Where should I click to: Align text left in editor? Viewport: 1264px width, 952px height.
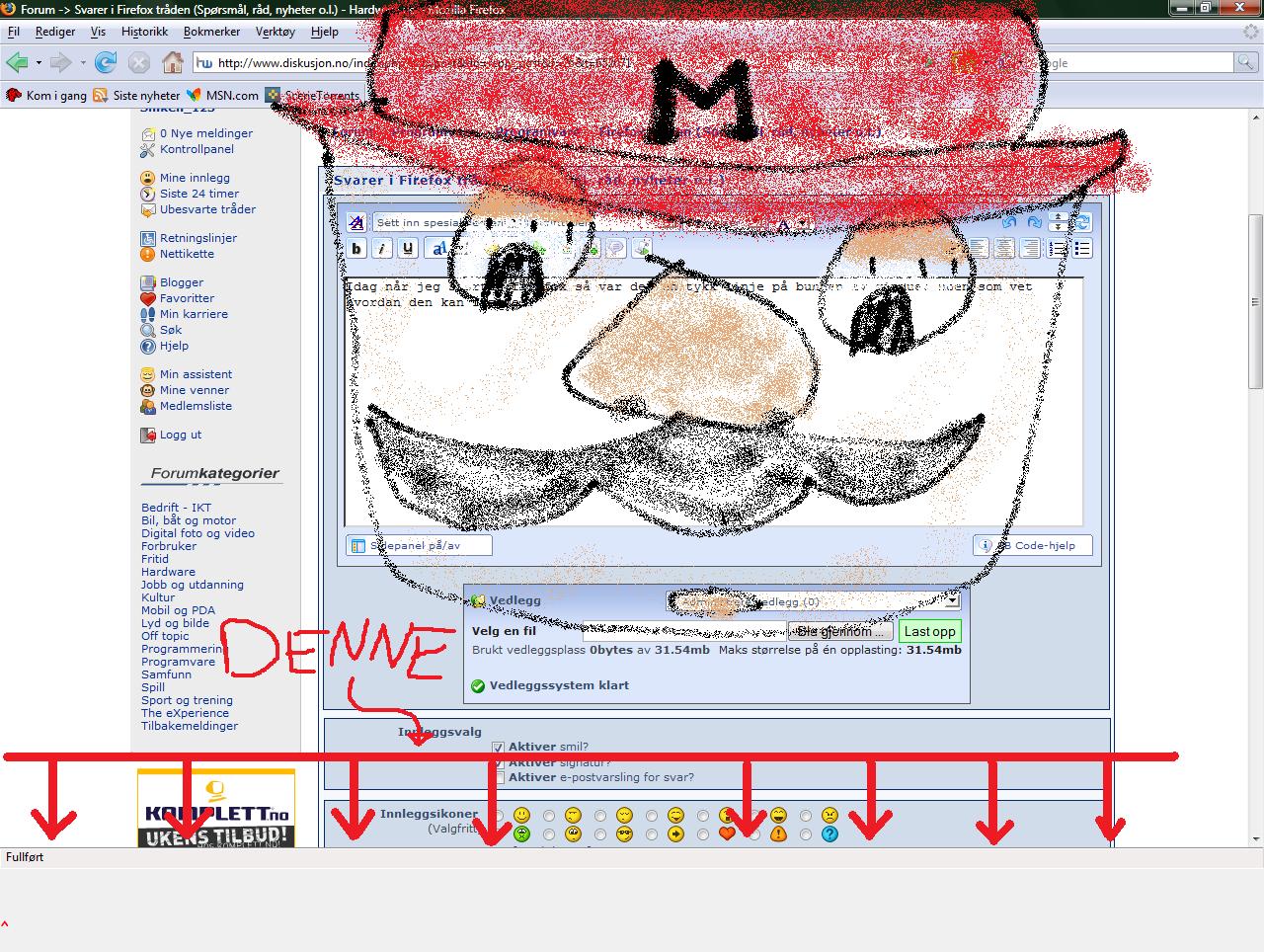click(979, 249)
